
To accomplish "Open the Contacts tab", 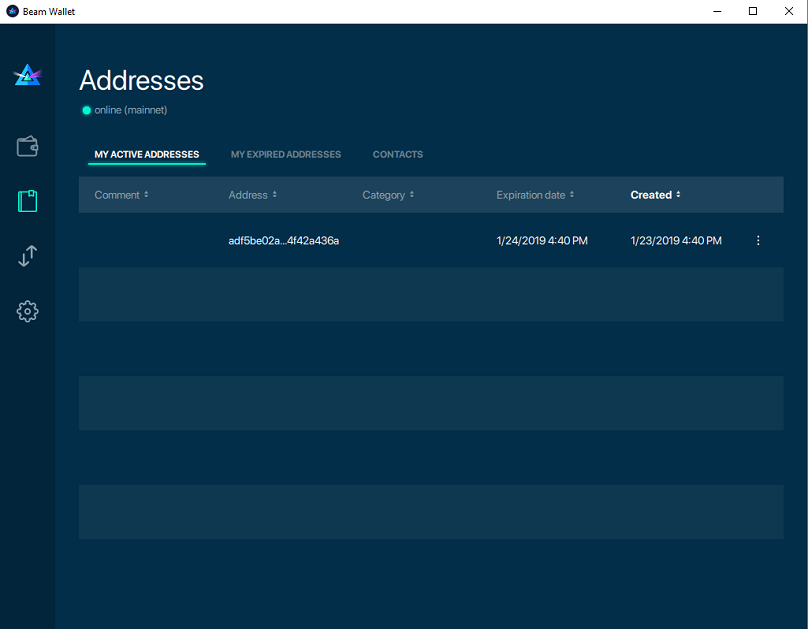I will tap(397, 154).
